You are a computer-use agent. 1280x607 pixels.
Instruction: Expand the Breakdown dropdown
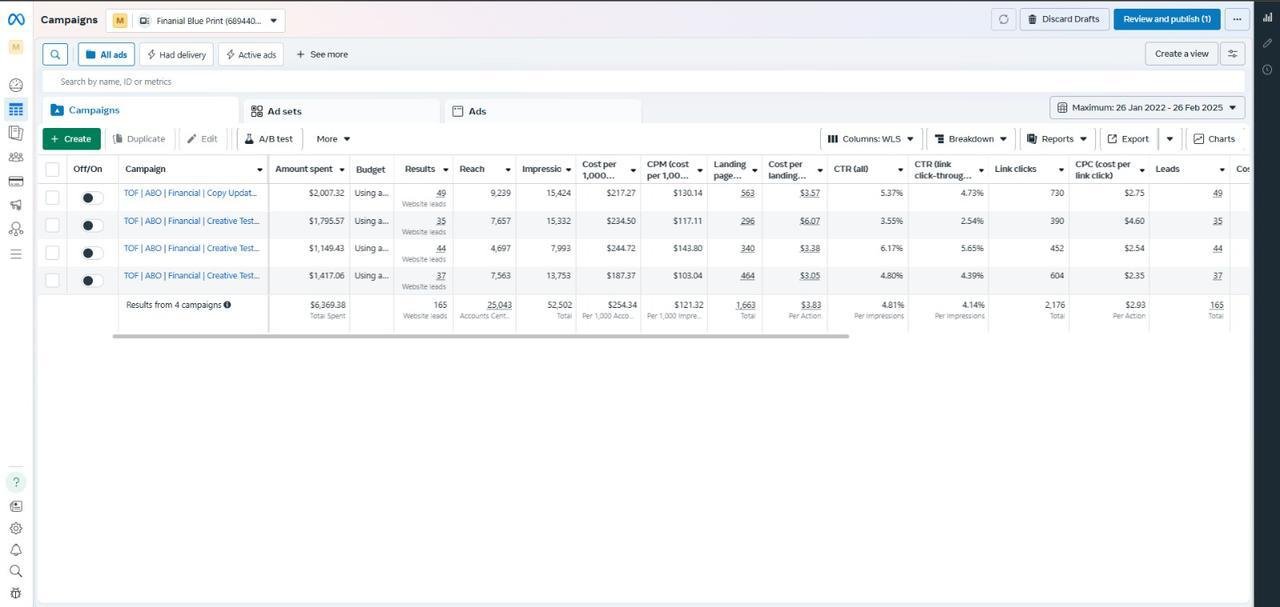pyautogui.click(x=971, y=138)
